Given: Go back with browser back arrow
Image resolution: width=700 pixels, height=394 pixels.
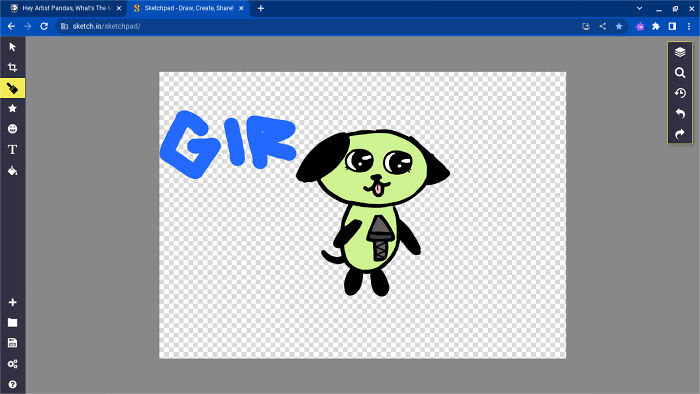Looking at the screenshot, I should 11,26.
